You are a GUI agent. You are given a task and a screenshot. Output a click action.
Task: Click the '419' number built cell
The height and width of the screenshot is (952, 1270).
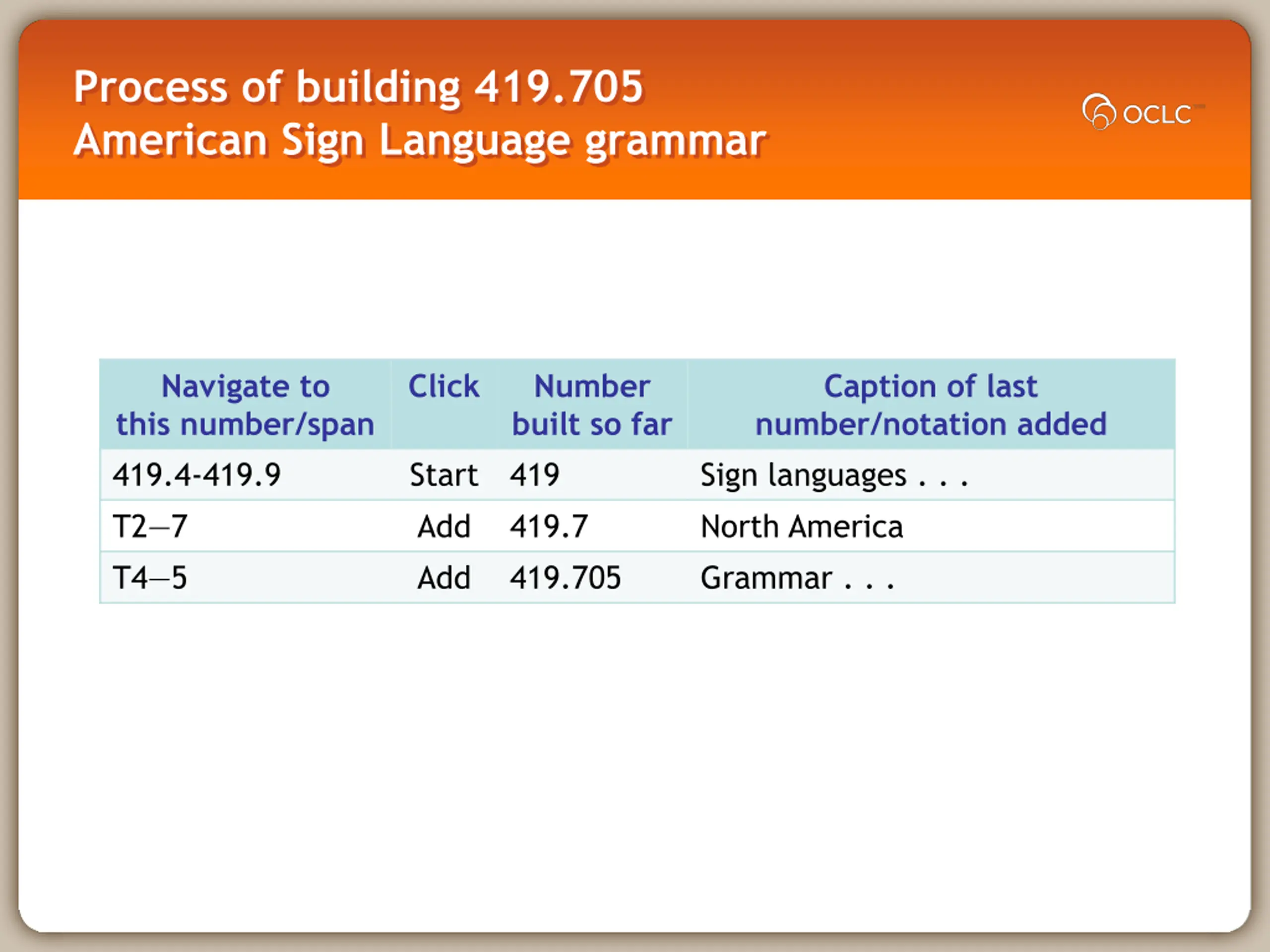(x=534, y=475)
